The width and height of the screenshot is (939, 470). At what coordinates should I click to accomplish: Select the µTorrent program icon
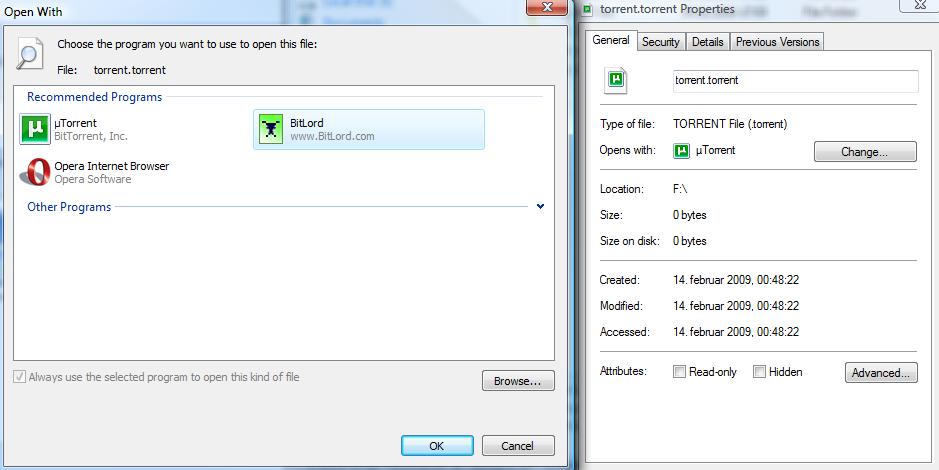coord(35,129)
